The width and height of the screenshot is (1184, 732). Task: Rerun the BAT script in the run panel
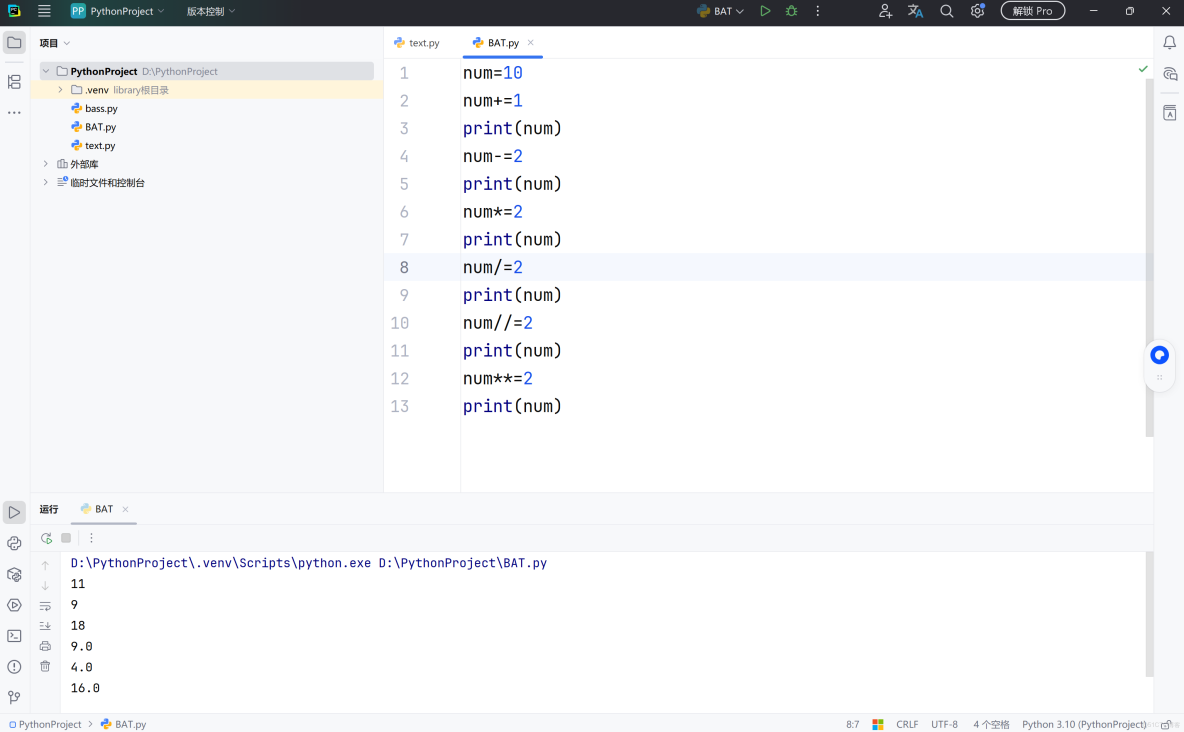pyautogui.click(x=46, y=537)
